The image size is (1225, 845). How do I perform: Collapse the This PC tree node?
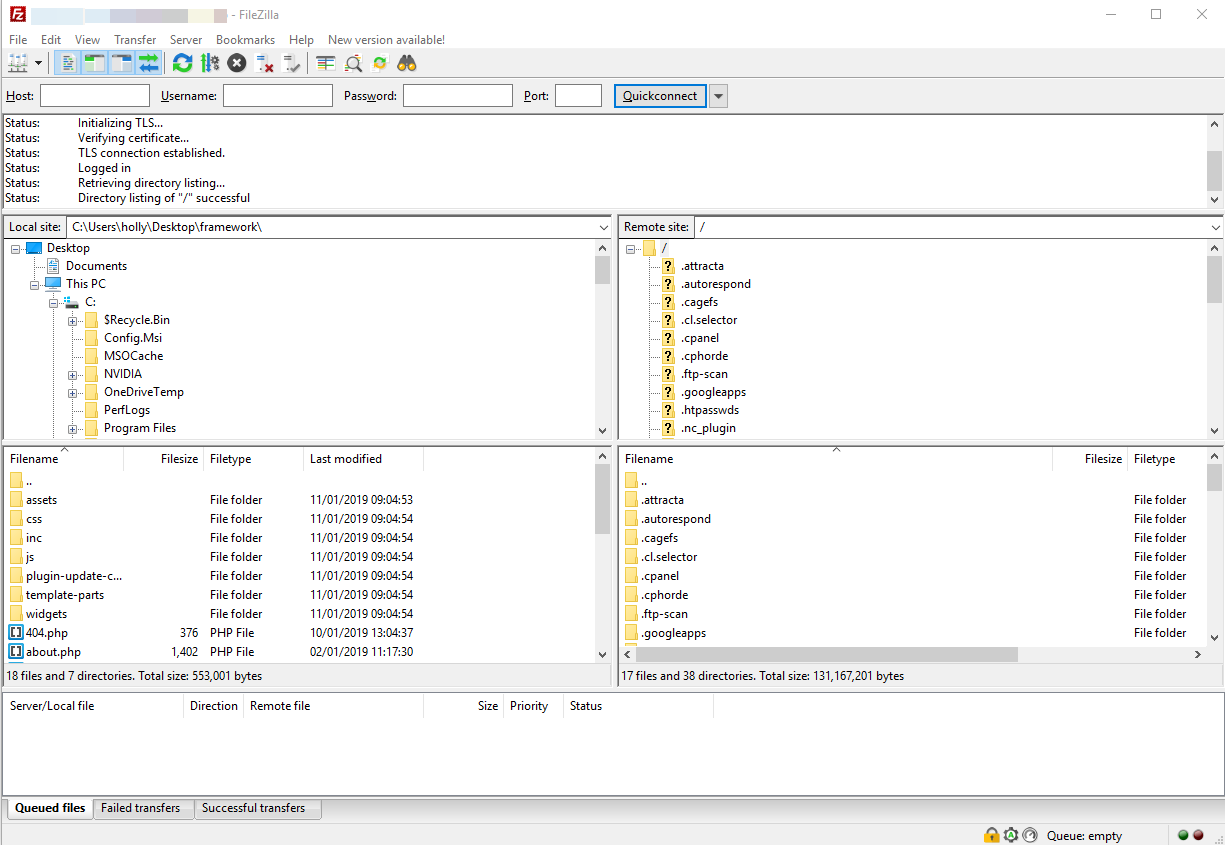click(x=35, y=283)
